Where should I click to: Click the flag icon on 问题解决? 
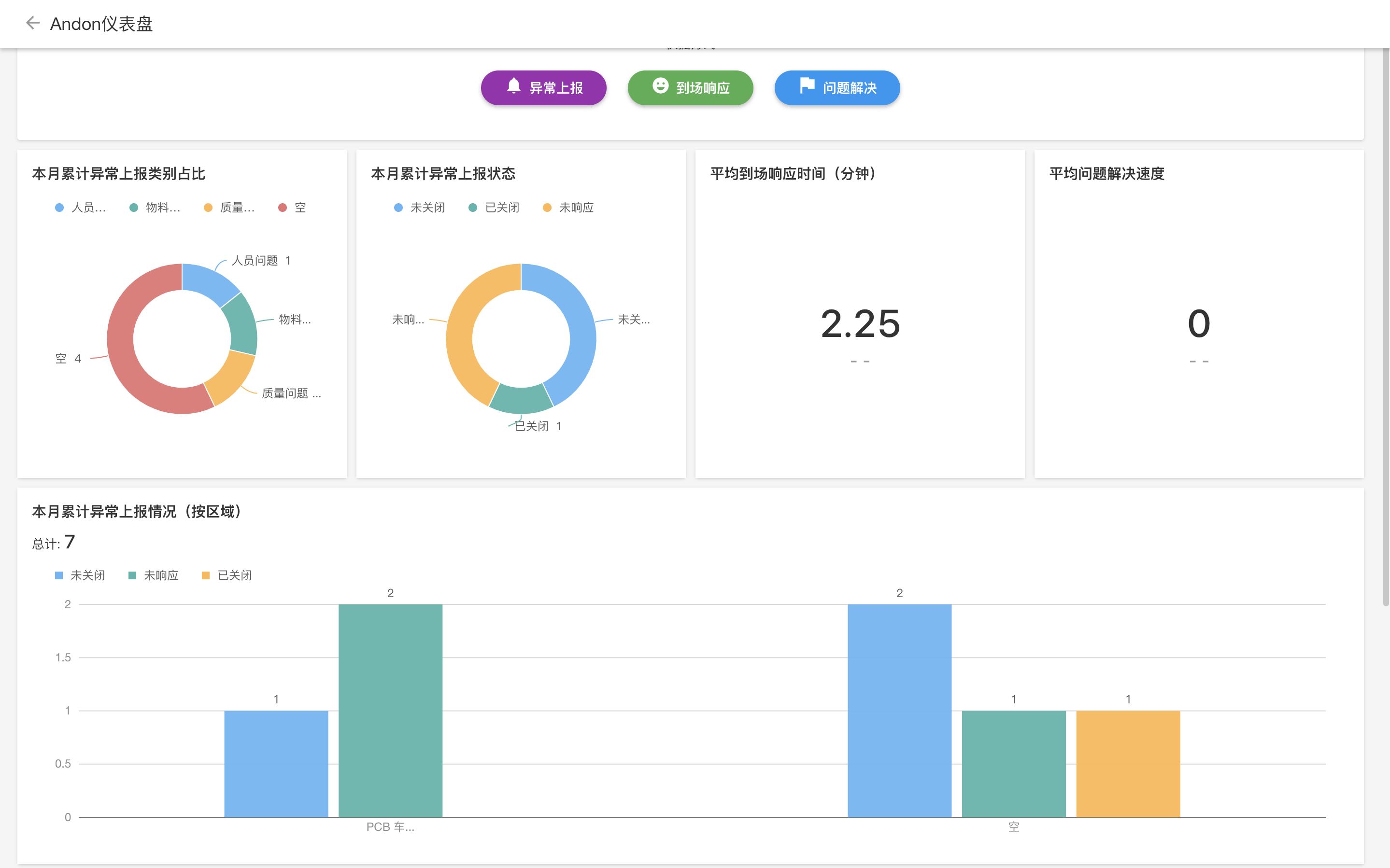(807, 86)
